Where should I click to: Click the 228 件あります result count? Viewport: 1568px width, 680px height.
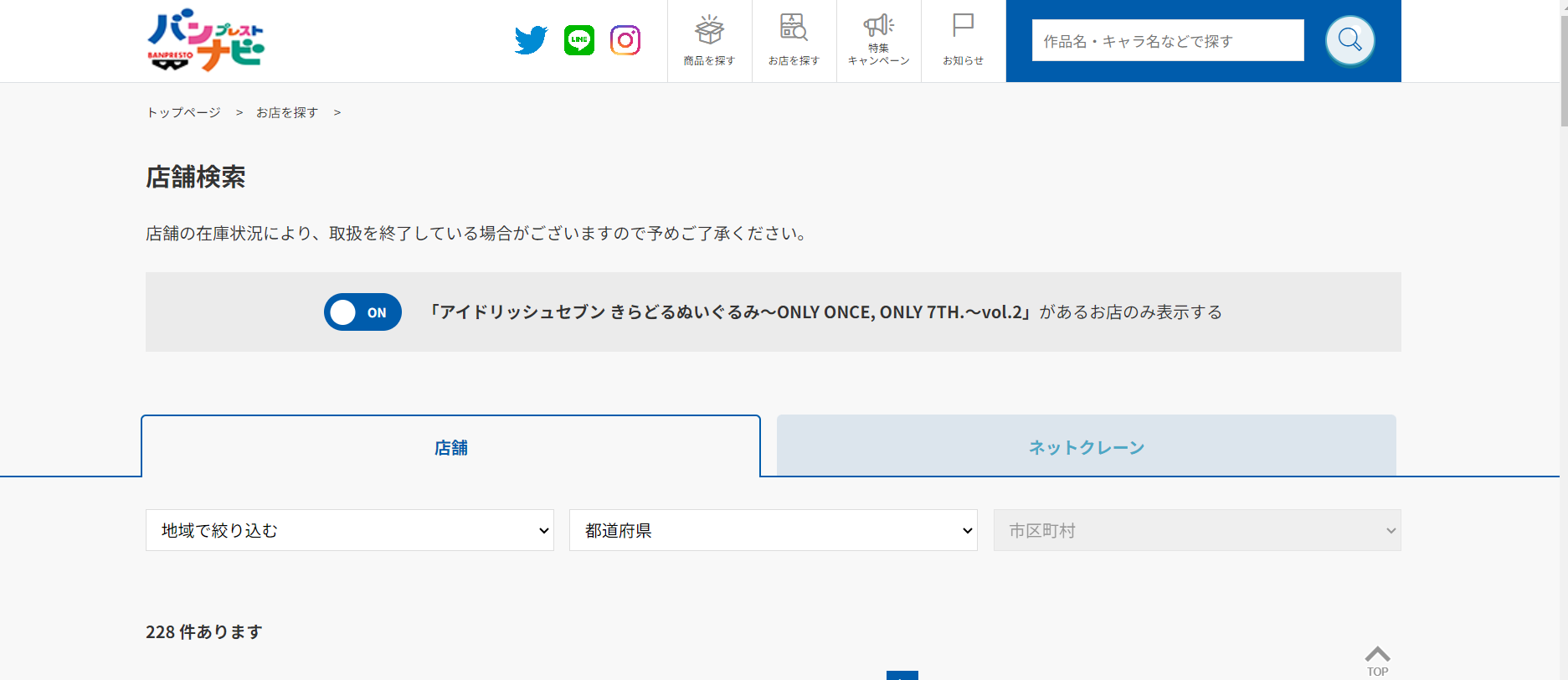[x=204, y=631]
